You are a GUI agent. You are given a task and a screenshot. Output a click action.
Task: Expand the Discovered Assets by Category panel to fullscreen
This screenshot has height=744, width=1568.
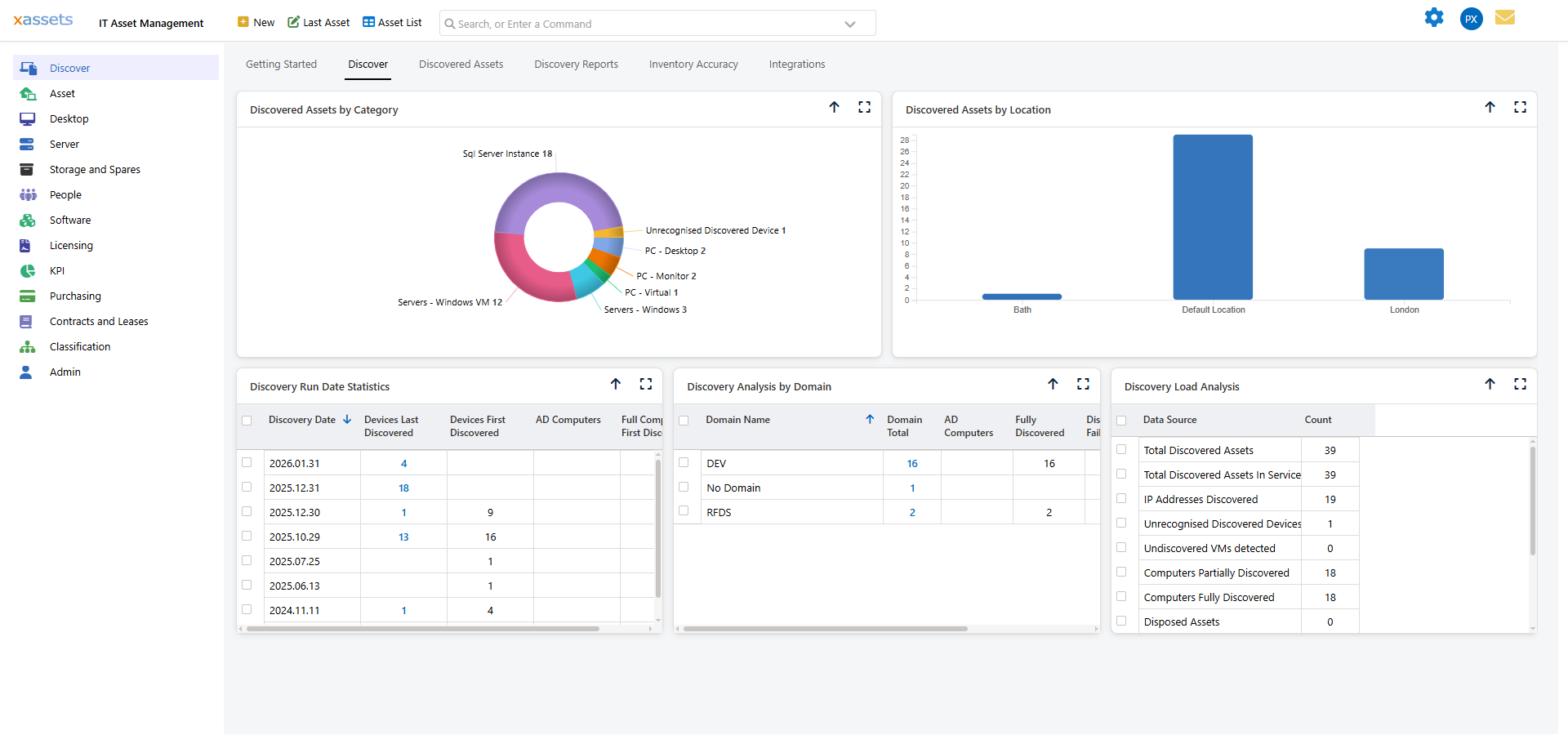coord(864,107)
